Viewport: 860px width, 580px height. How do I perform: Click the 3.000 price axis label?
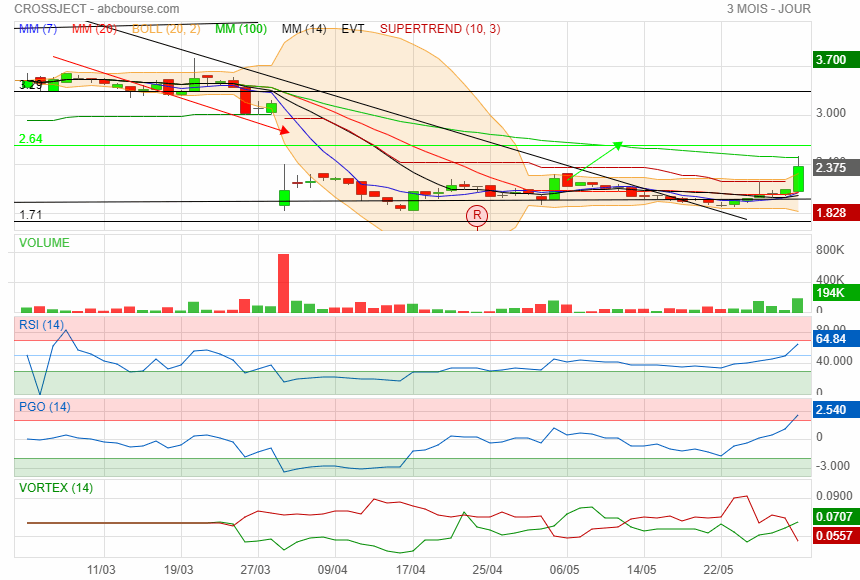831,112
